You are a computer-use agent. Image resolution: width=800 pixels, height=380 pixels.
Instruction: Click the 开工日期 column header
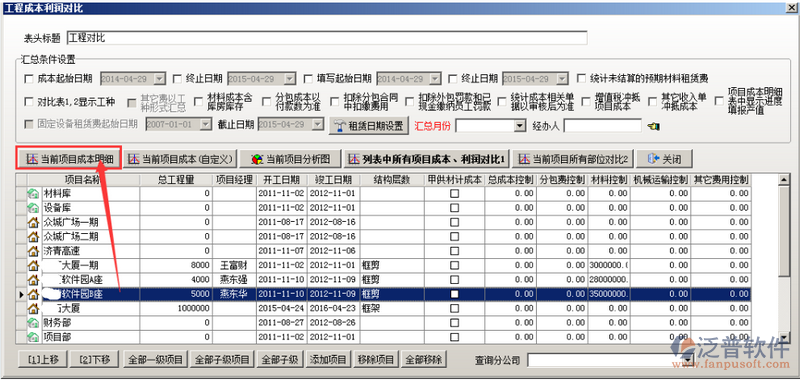[x=282, y=180]
